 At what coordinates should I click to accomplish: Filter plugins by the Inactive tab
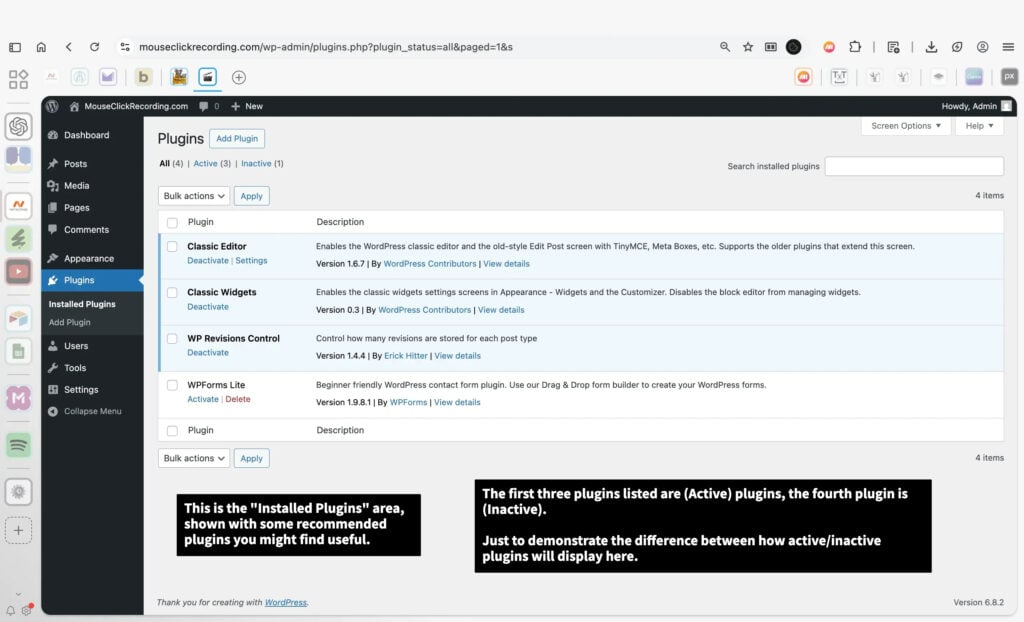[256, 163]
